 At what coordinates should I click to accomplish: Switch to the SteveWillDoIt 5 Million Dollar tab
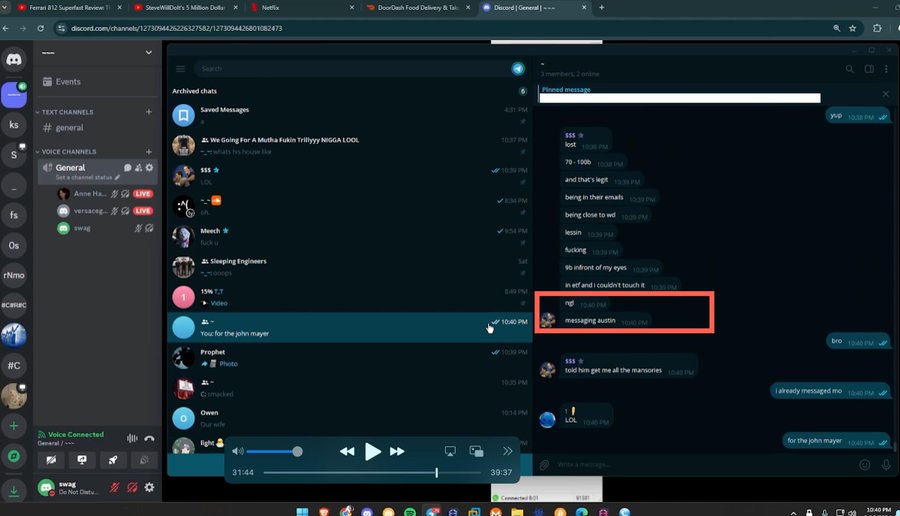[185, 7]
